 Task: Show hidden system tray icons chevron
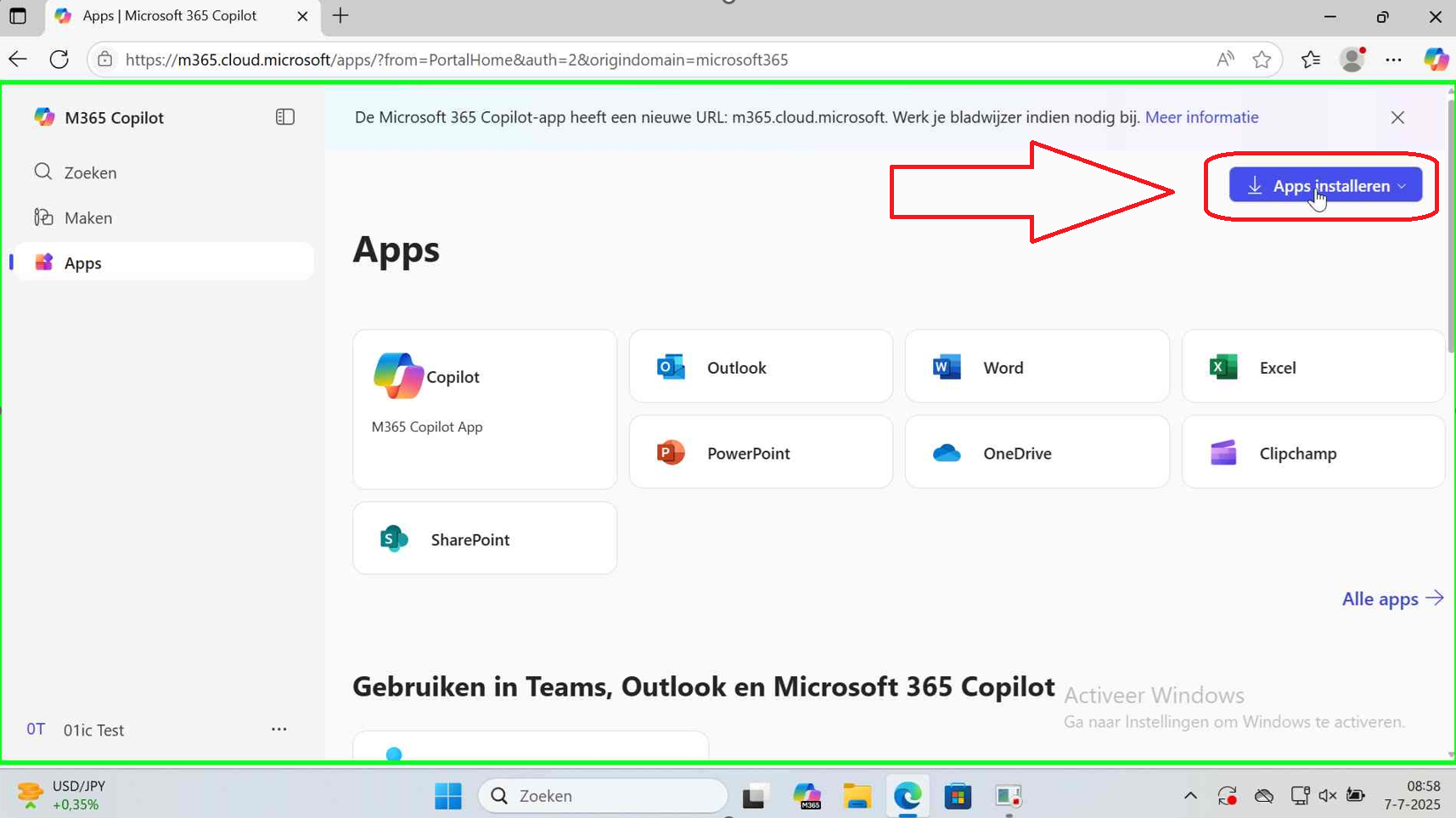tap(1190, 796)
